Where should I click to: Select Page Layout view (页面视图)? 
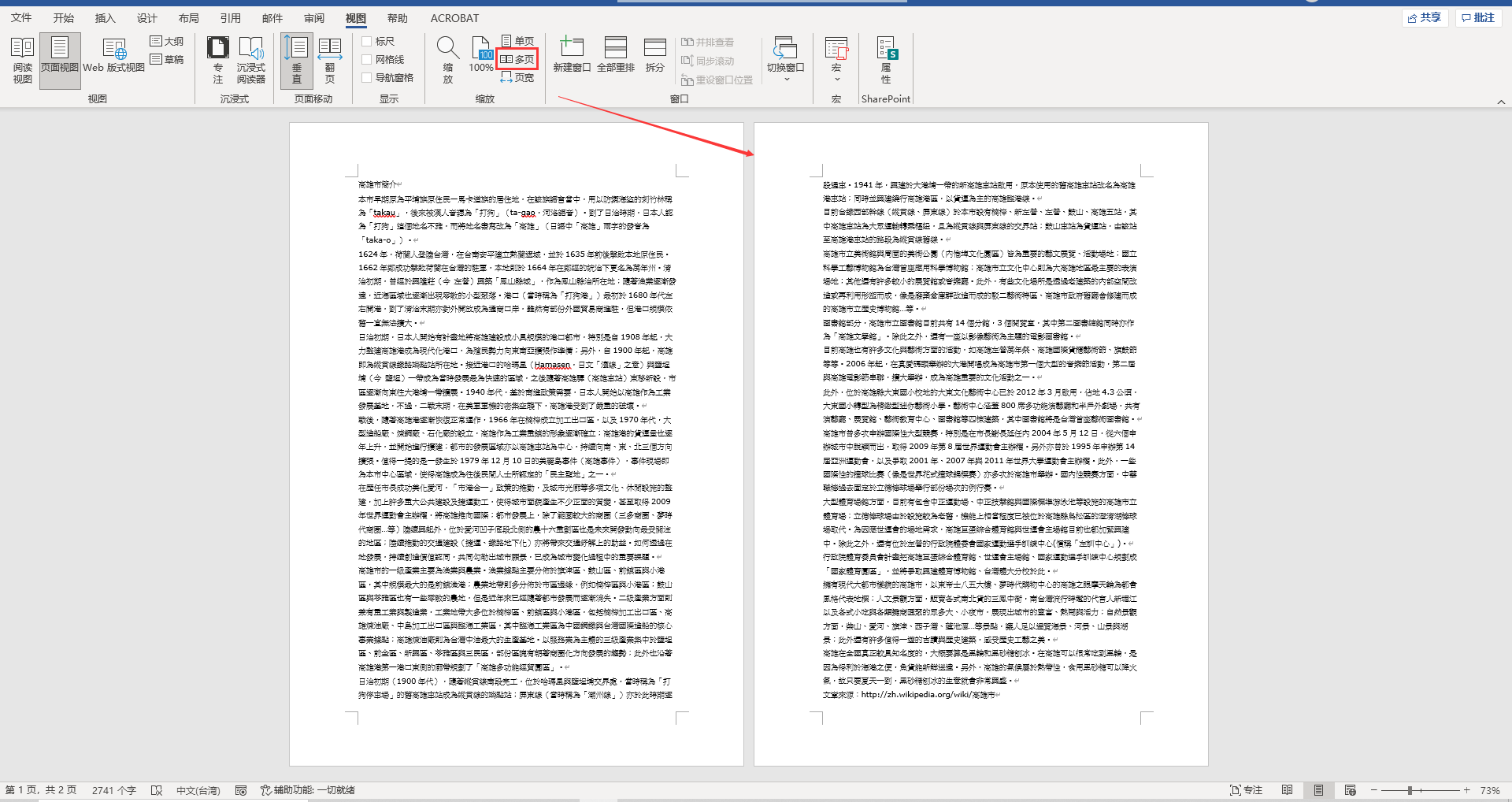pos(60,61)
